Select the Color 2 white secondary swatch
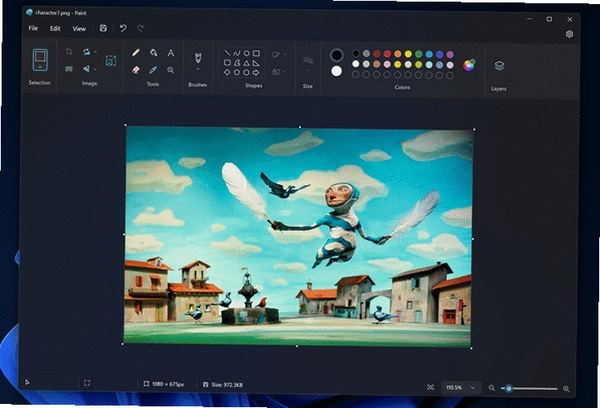Image resolution: width=600 pixels, height=408 pixels. click(x=337, y=71)
